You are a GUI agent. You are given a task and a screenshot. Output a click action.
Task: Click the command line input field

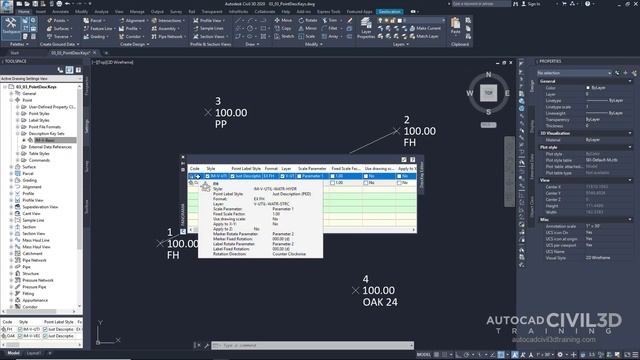313,345
